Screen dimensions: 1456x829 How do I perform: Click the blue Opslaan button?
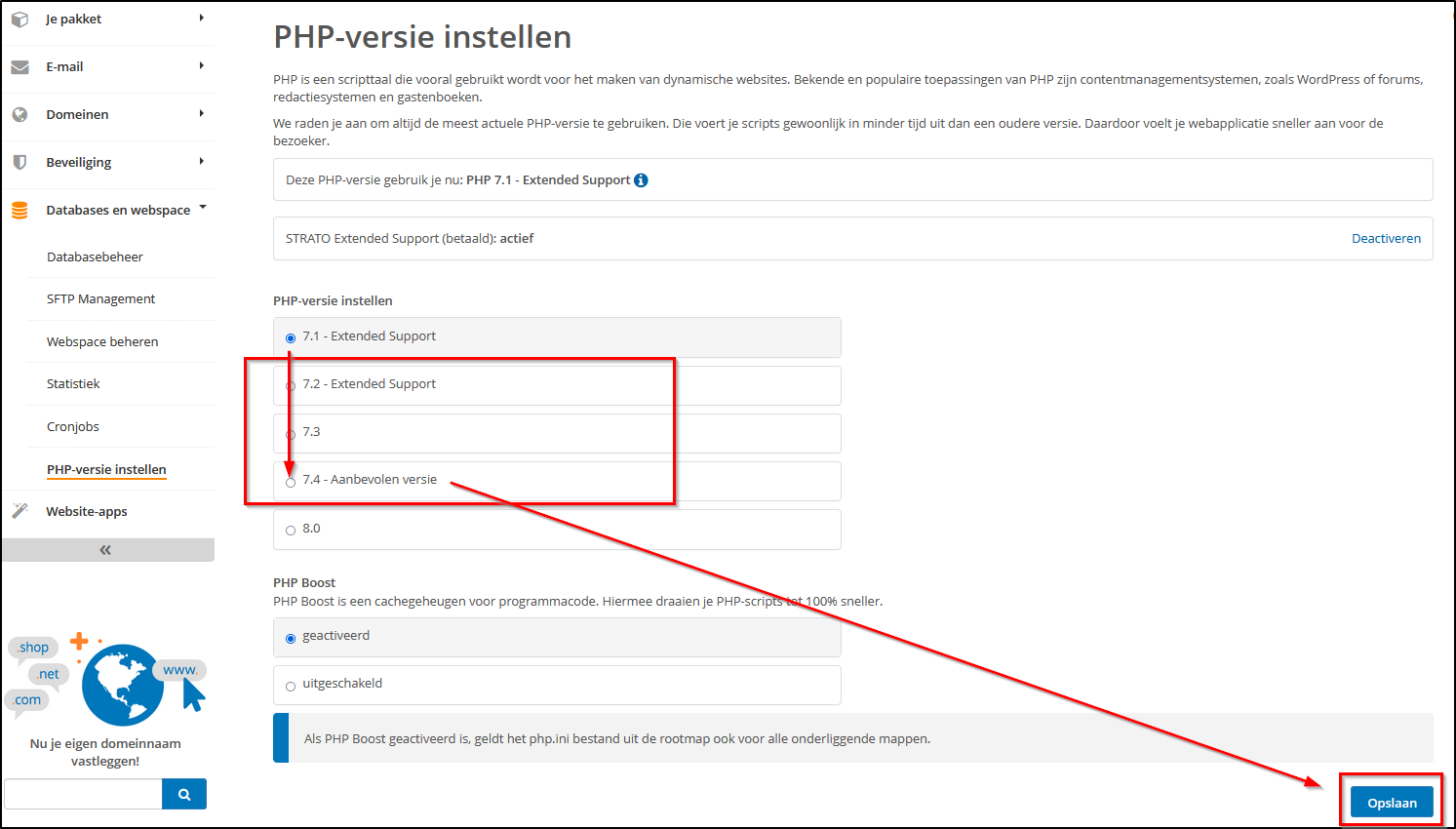tap(1392, 801)
